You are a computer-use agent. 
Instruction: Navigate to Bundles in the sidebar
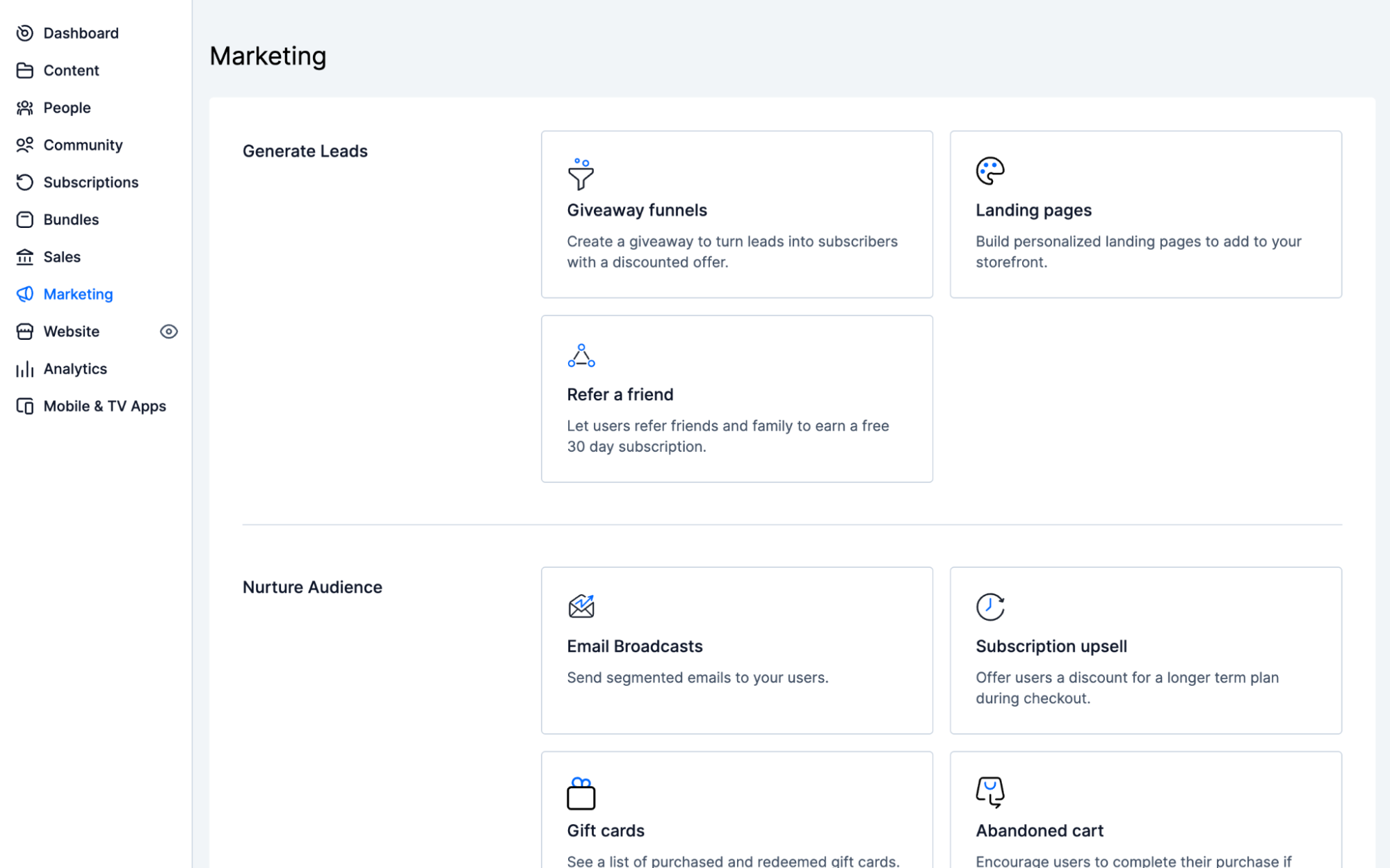click(71, 220)
